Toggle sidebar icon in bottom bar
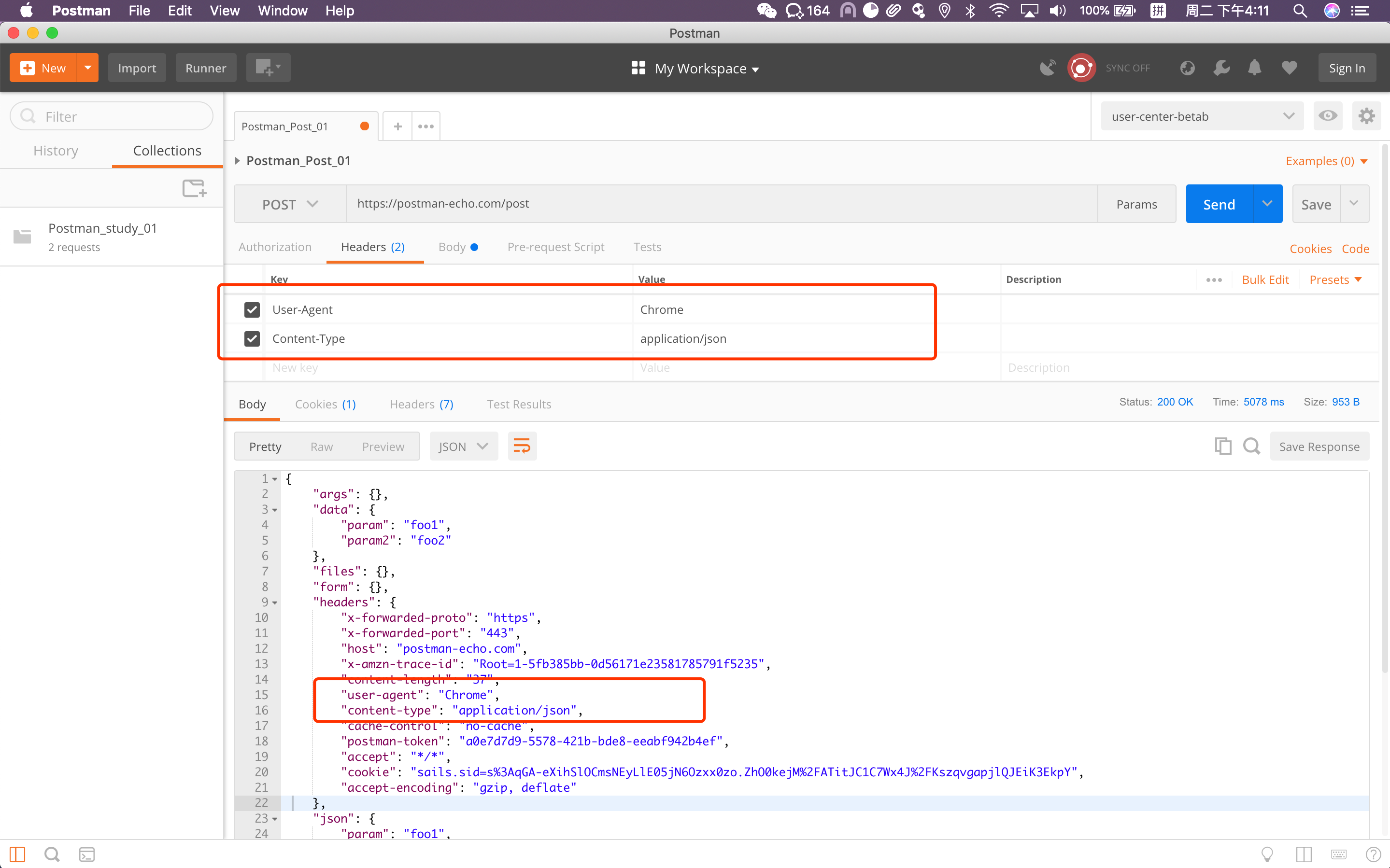 pos(17,854)
